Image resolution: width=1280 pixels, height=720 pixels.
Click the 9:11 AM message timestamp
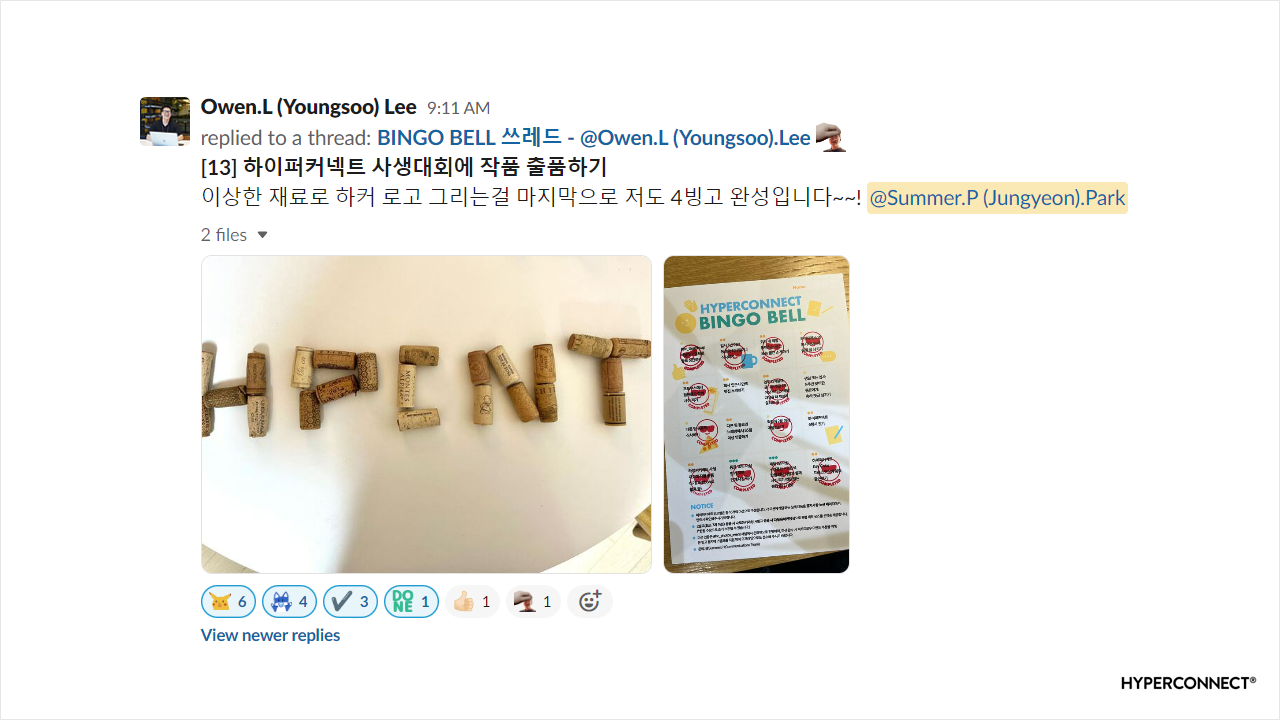[458, 108]
